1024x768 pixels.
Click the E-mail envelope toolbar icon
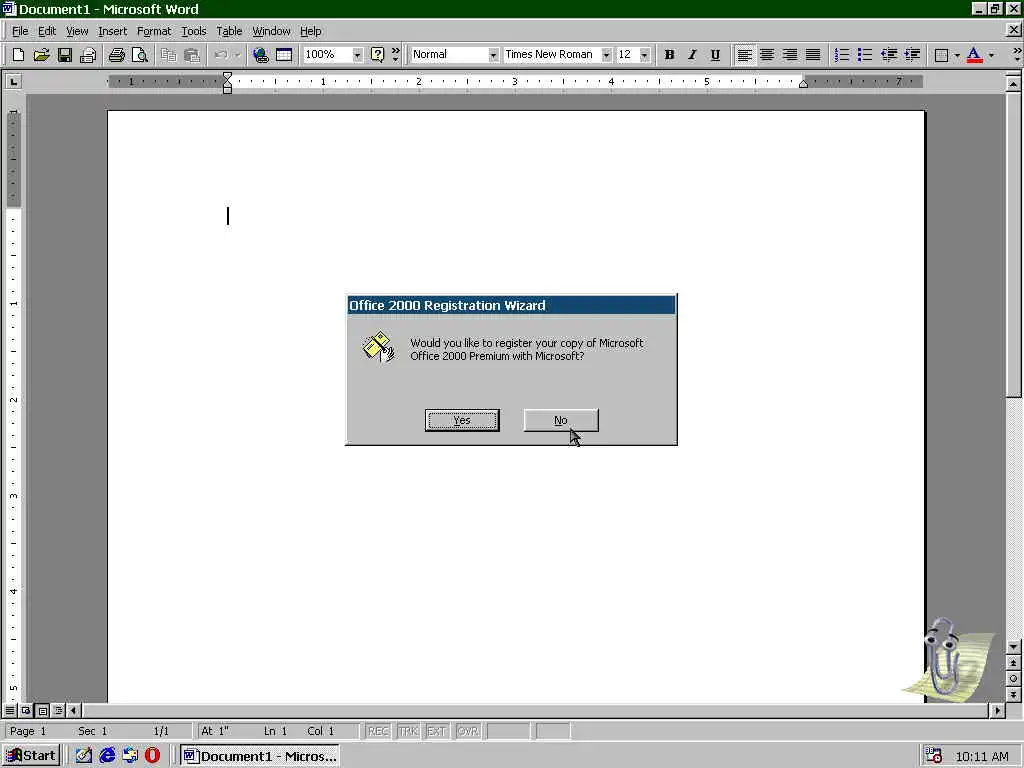(x=88, y=55)
